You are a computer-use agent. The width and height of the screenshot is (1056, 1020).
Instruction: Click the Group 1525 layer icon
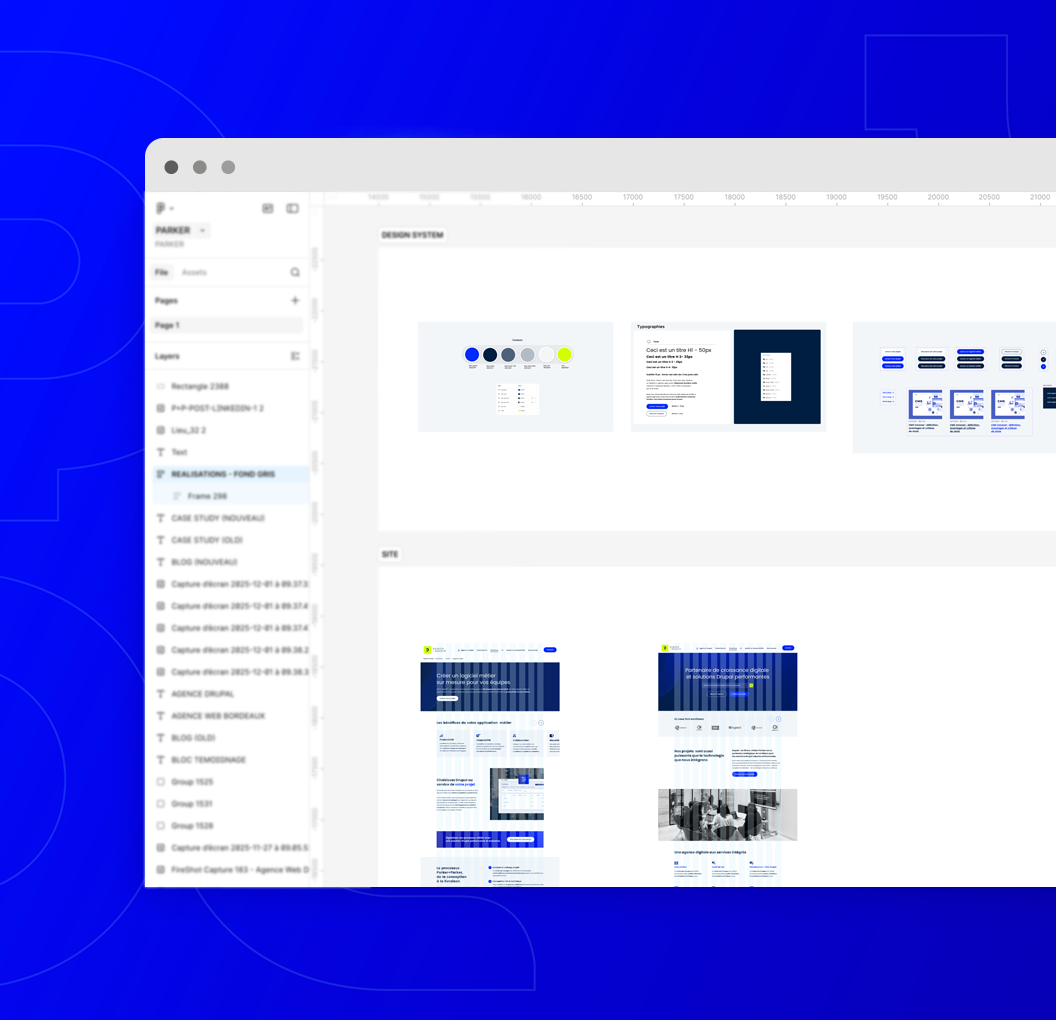[x=161, y=782]
